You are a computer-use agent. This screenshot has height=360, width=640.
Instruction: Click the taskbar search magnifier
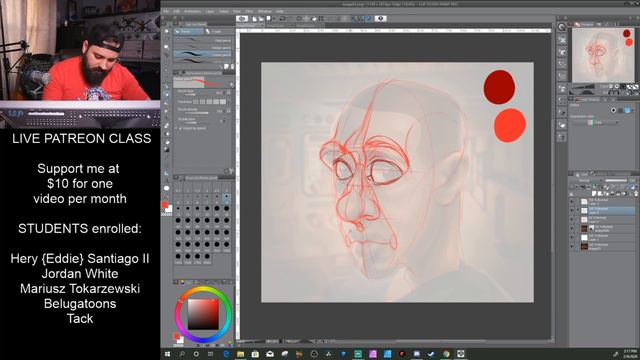[x=182, y=354]
